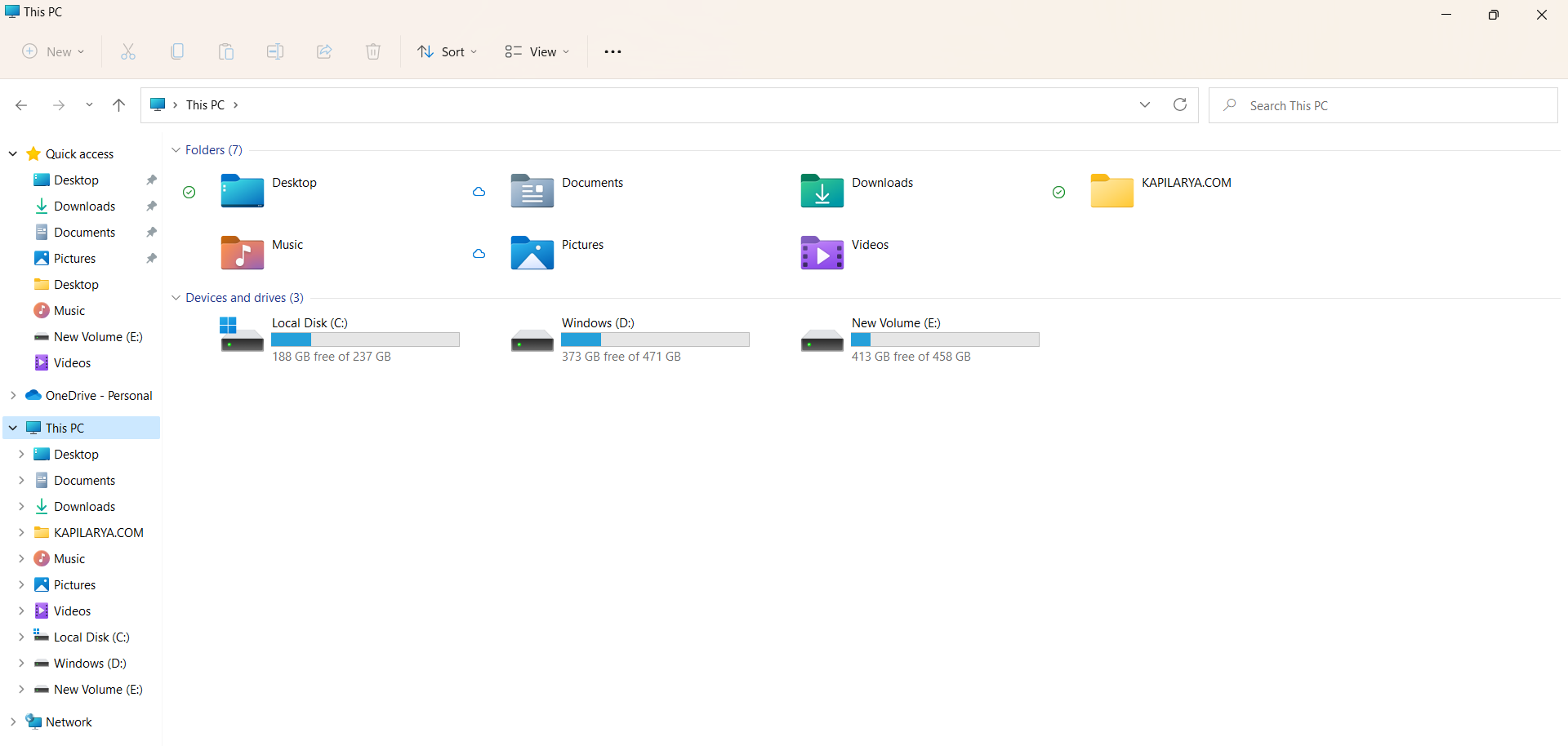The height and width of the screenshot is (746, 1568).
Task: Expand the Network tree node
Action: click(x=13, y=722)
